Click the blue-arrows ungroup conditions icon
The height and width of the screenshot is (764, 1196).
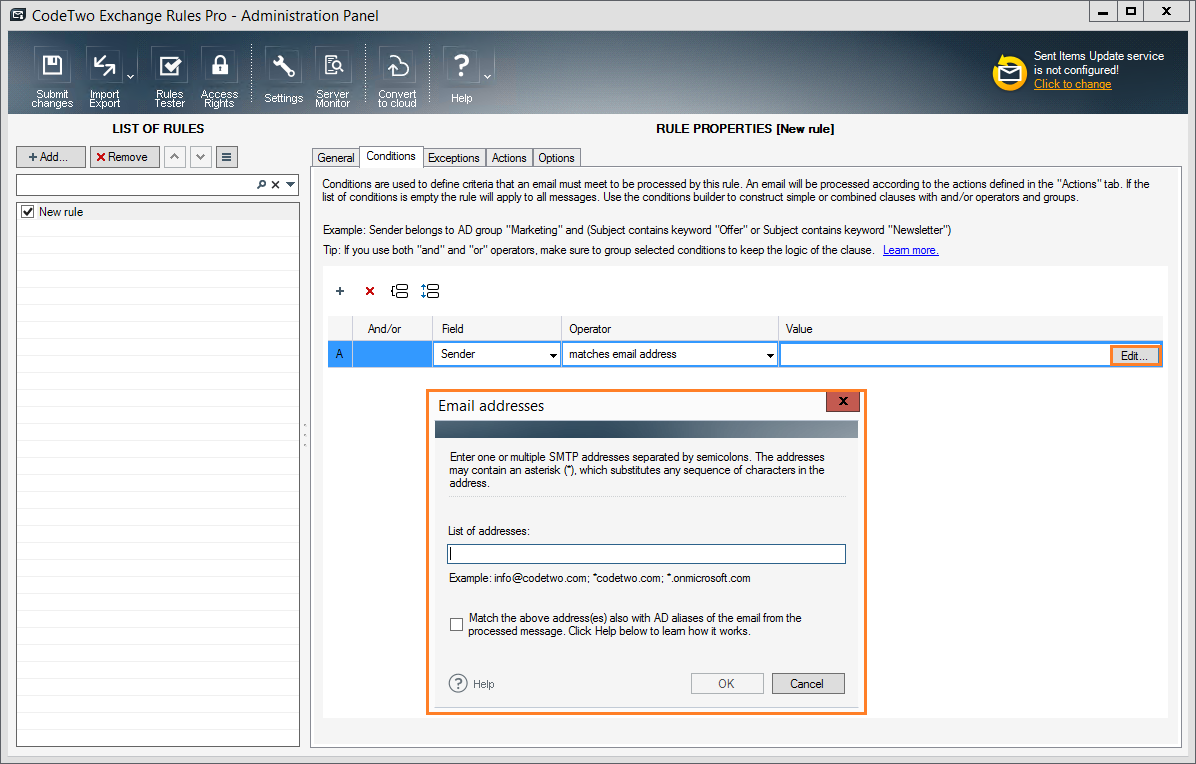[430, 291]
